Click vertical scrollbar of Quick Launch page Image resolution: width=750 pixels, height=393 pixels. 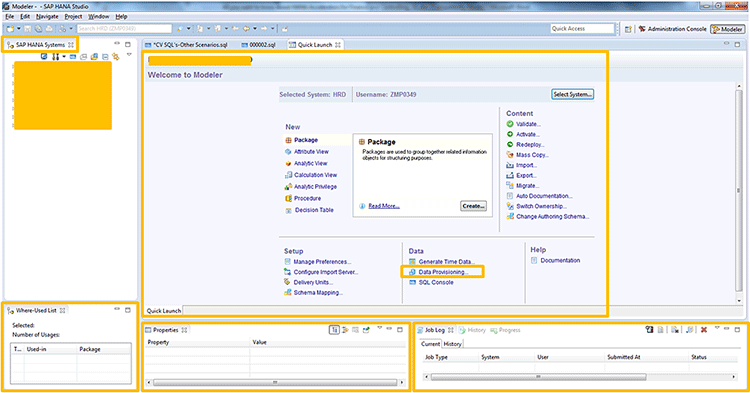739,191
